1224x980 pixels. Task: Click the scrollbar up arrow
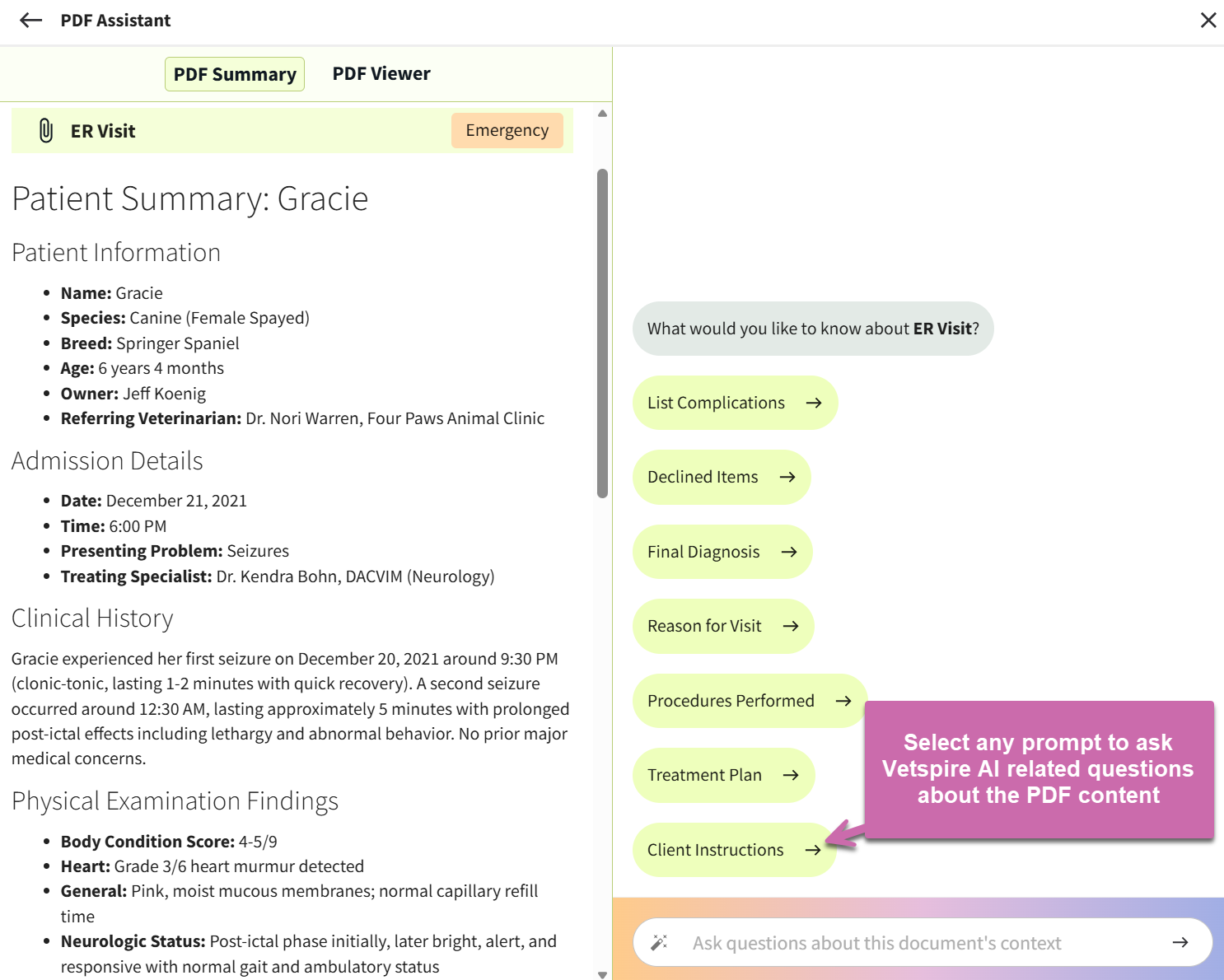coord(602,112)
